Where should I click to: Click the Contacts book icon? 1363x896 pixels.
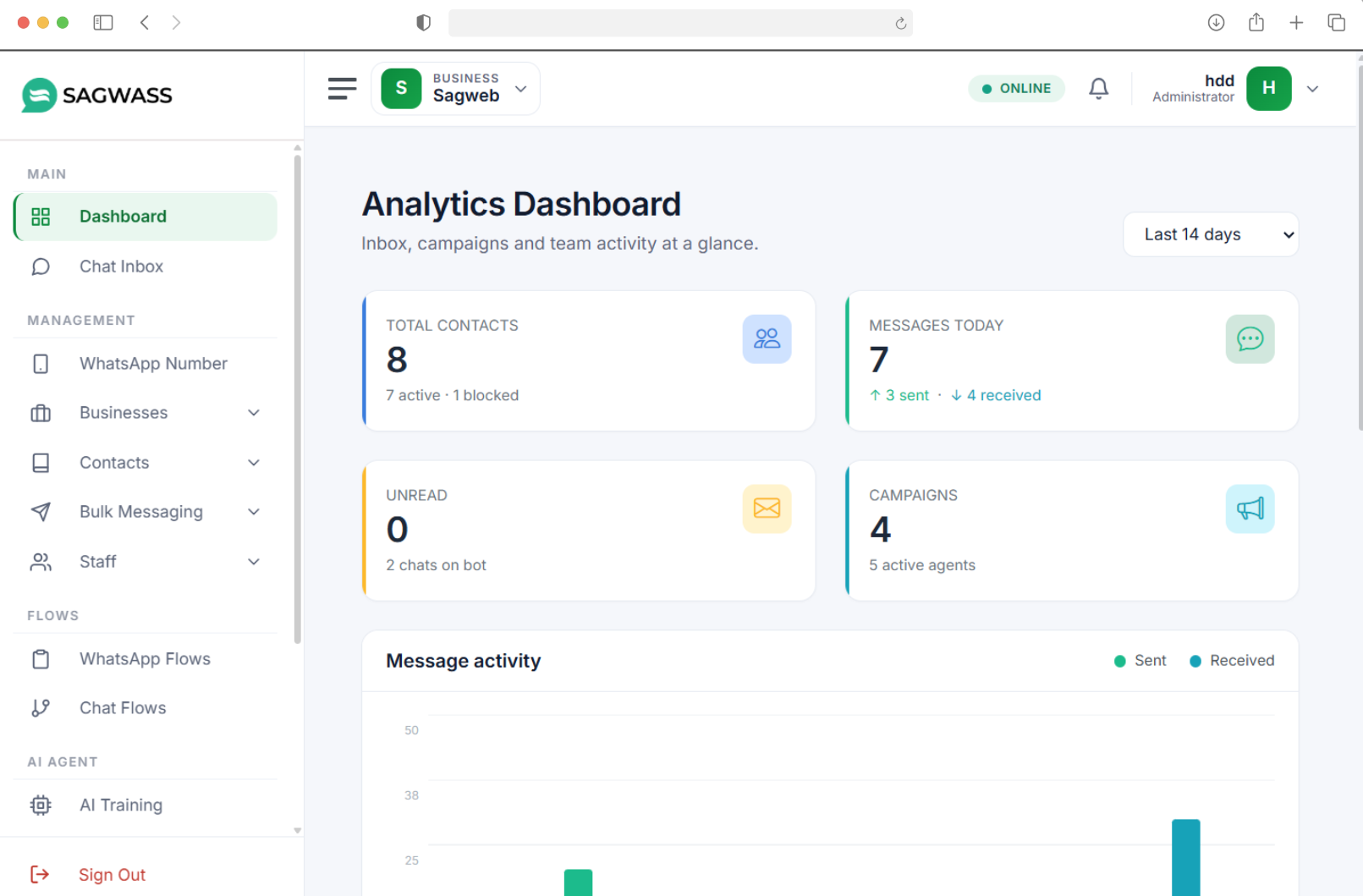tap(41, 463)
